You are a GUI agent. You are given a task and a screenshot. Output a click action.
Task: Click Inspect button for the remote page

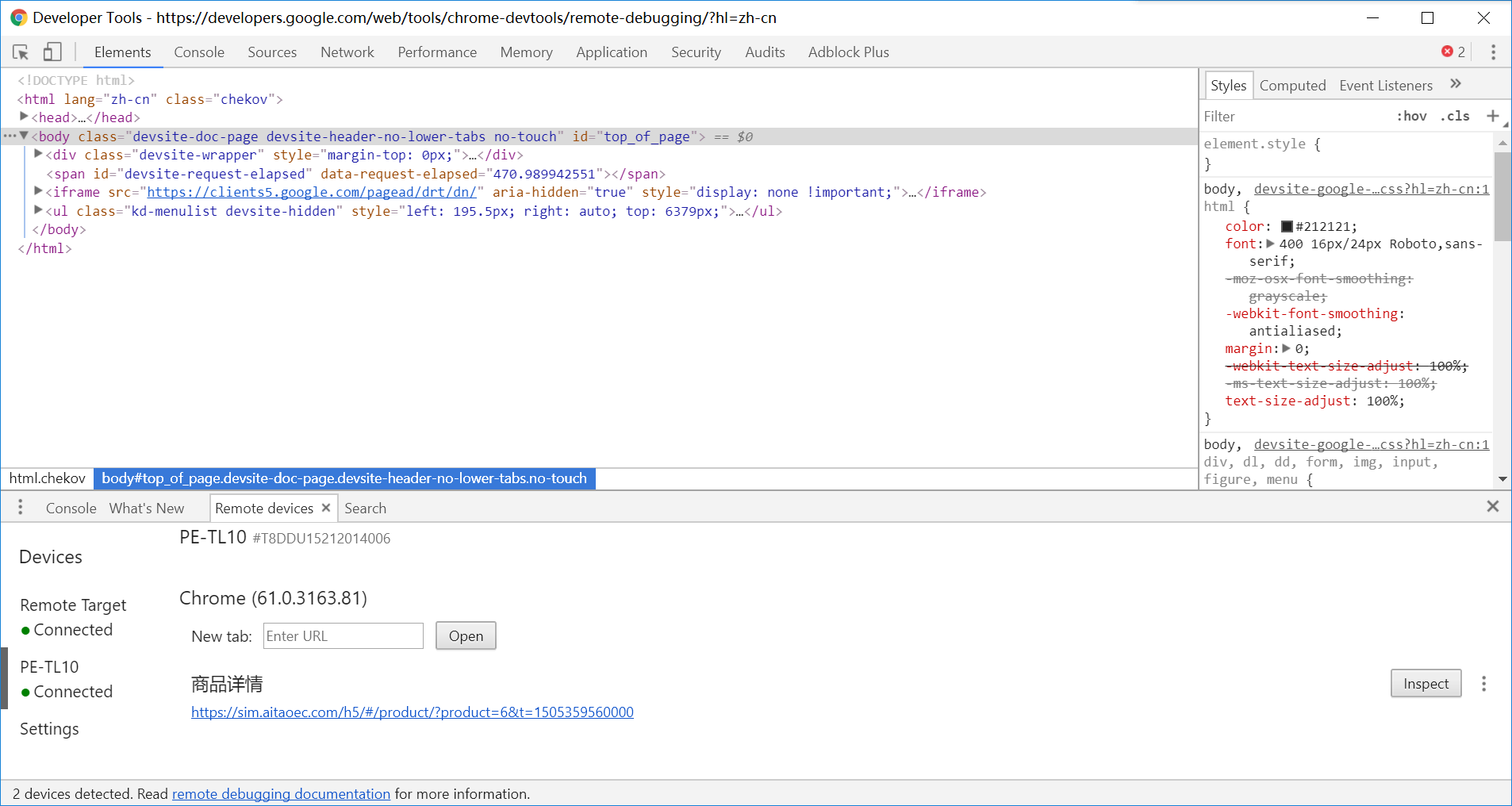pos(1426,684)
